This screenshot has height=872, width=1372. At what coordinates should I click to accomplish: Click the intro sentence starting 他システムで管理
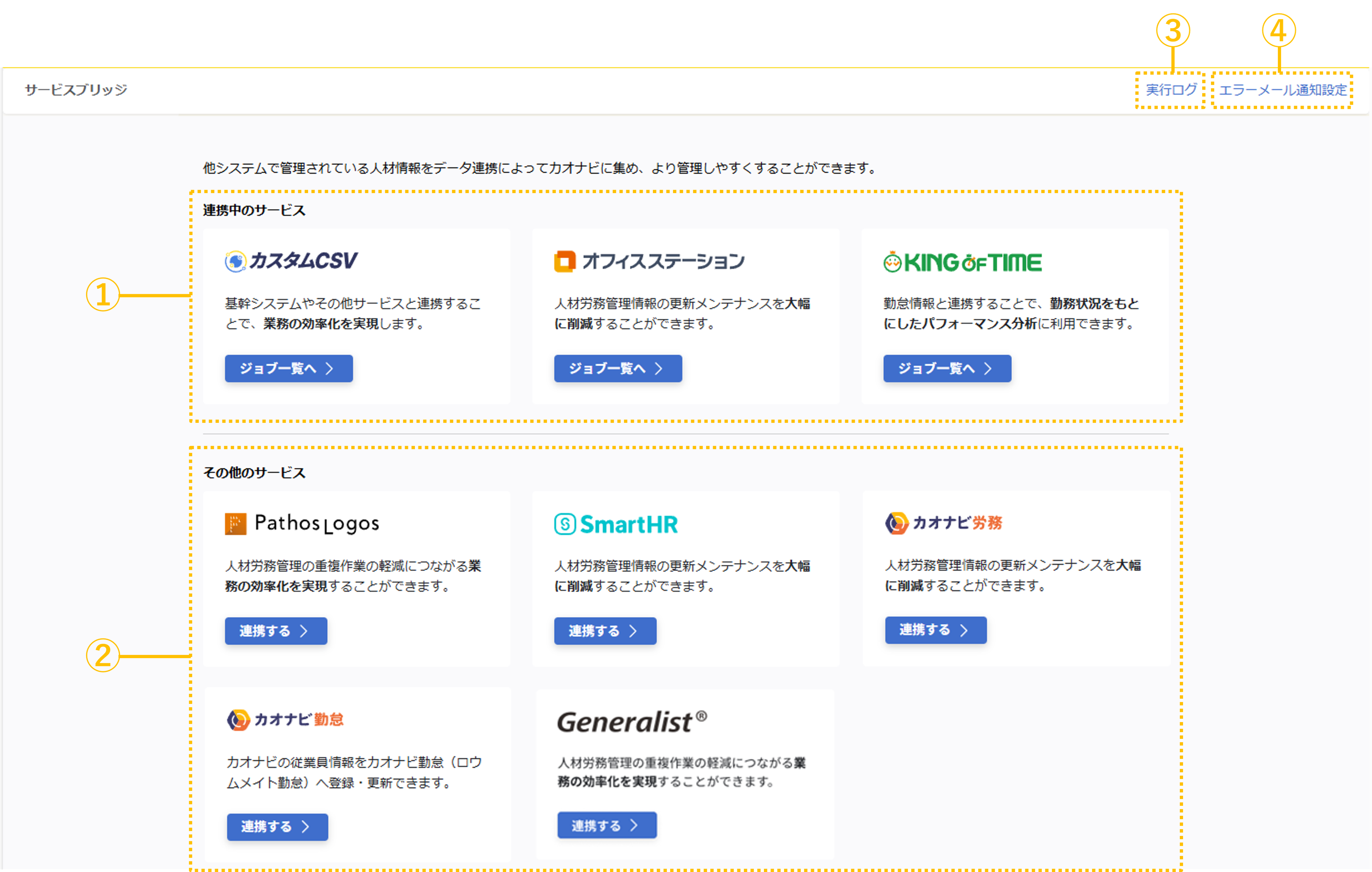[540, 168]
